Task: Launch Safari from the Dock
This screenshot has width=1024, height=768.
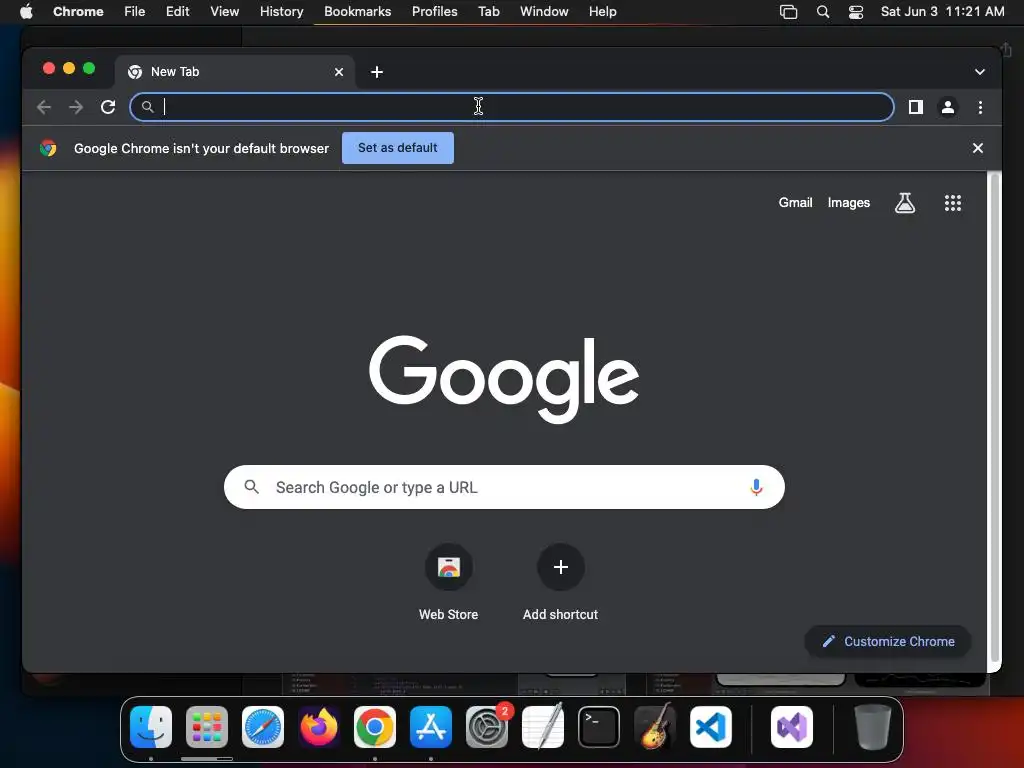Action: (263, 727)
